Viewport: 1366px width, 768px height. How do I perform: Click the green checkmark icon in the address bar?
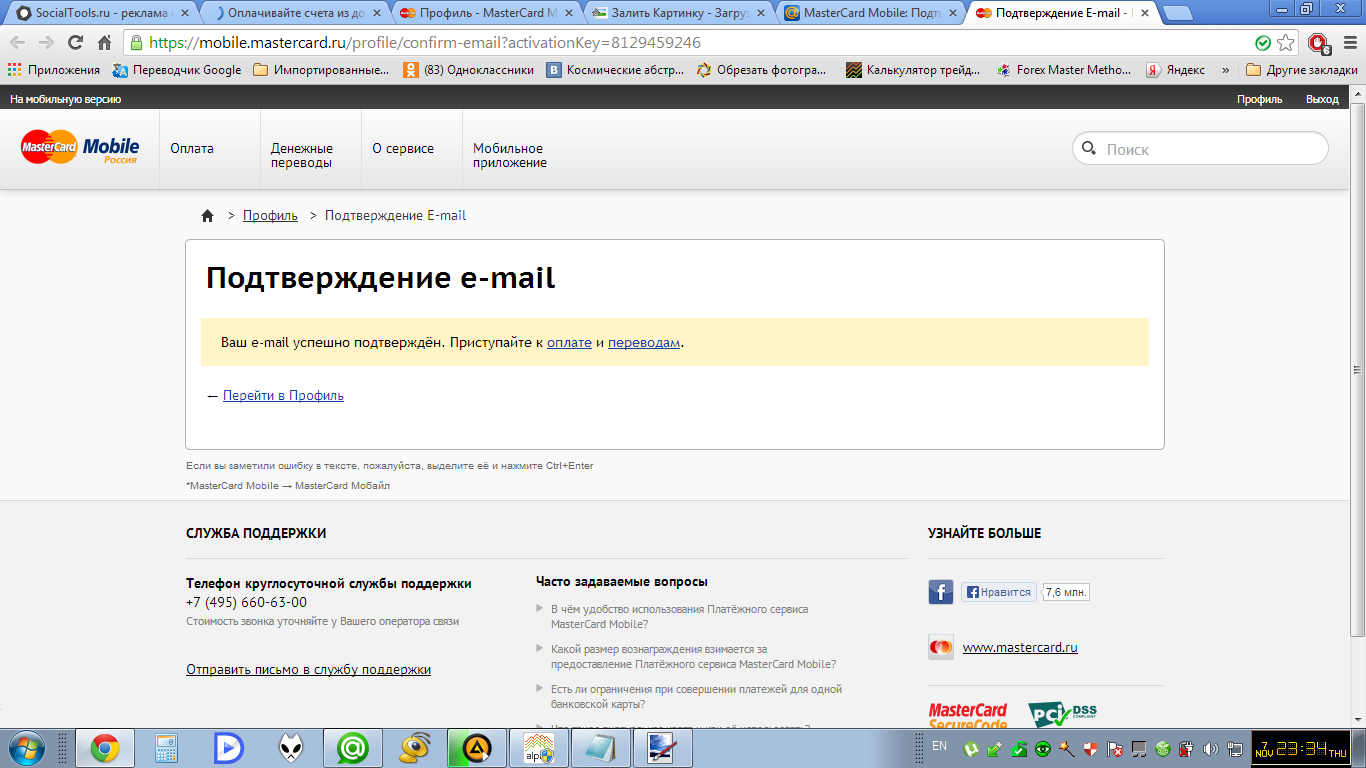[1263, 43]
